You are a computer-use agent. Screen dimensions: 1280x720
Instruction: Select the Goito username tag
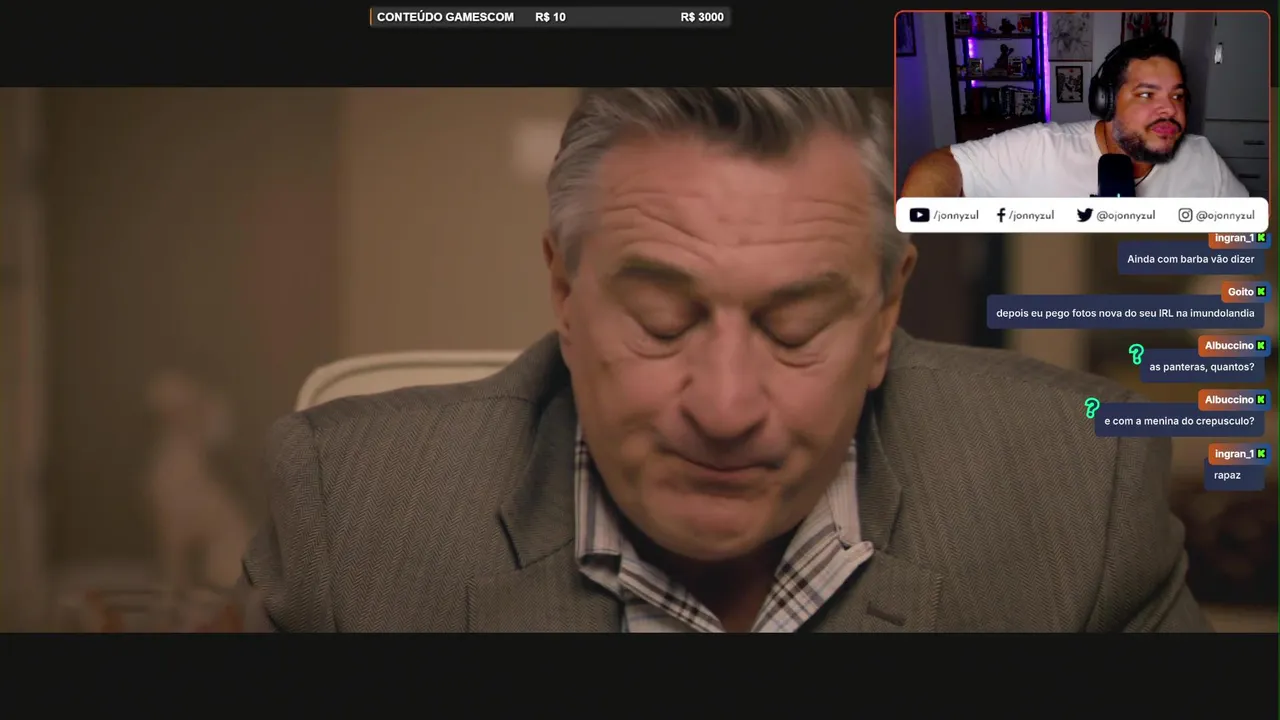click(1240, 292)
